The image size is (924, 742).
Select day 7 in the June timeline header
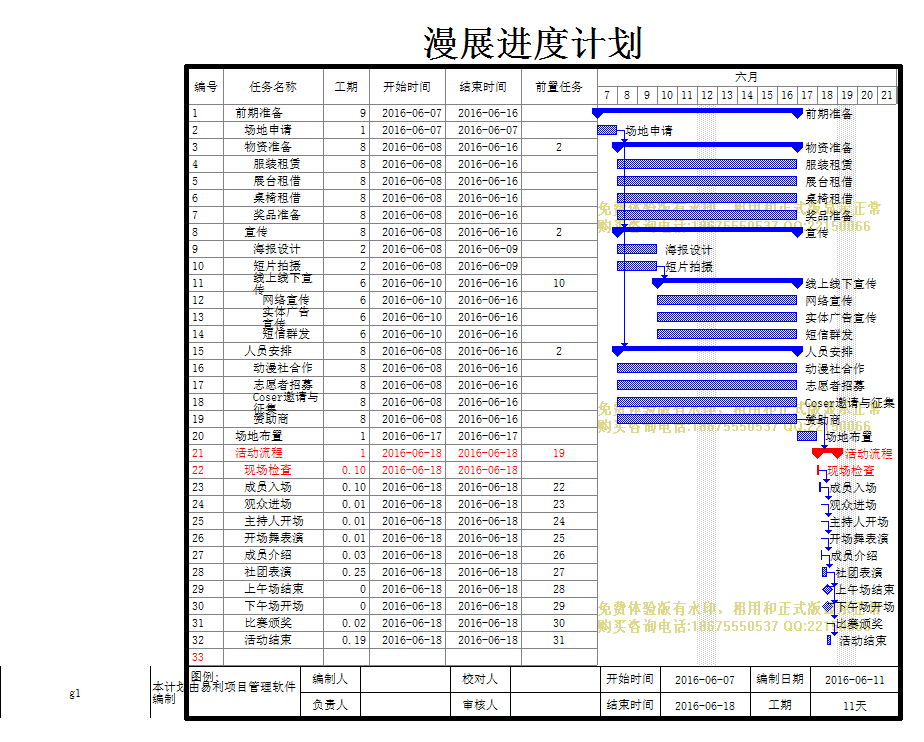point(607,95)
